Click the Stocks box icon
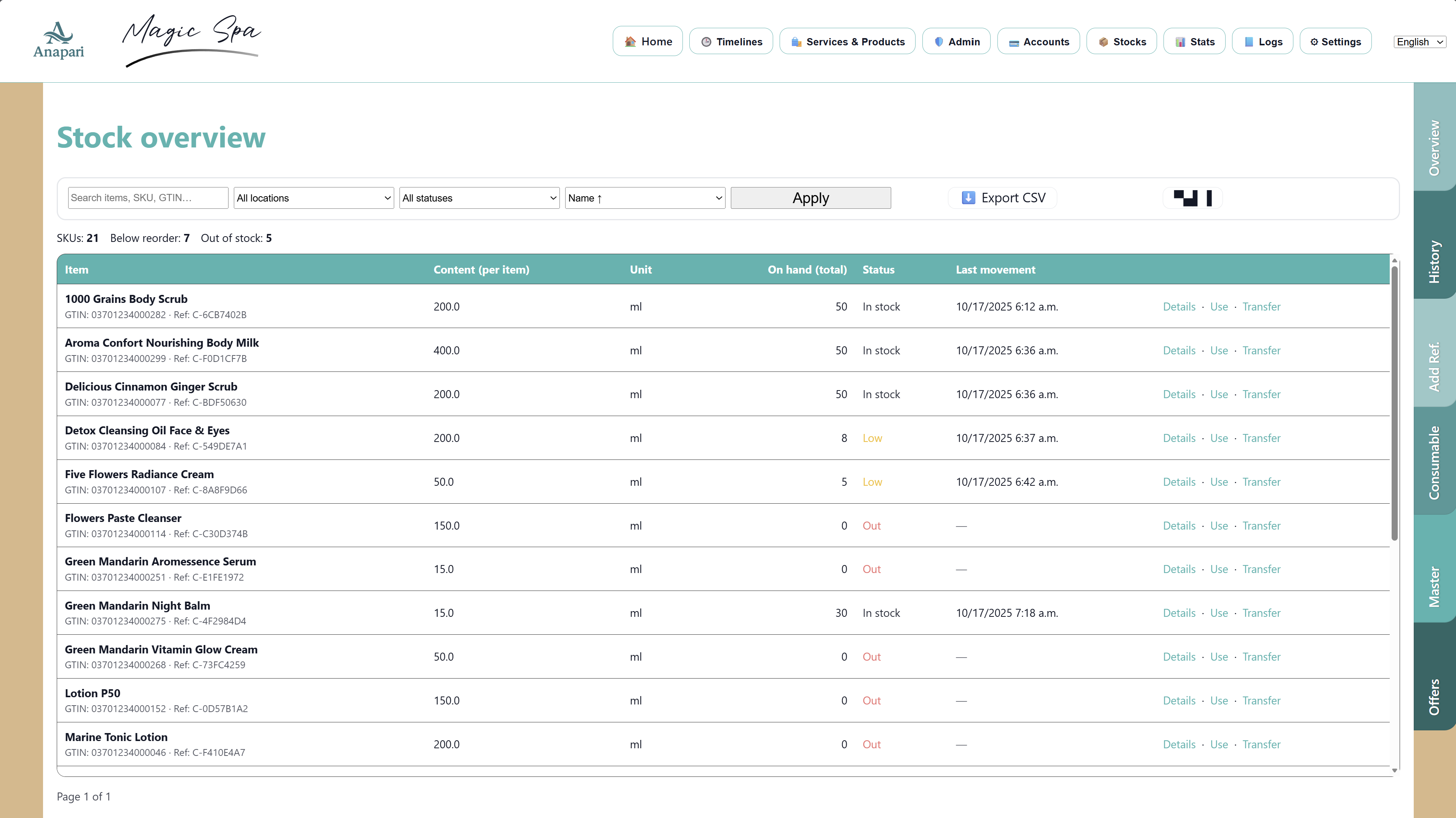 pyautogui.click(x=1103, y=42)
